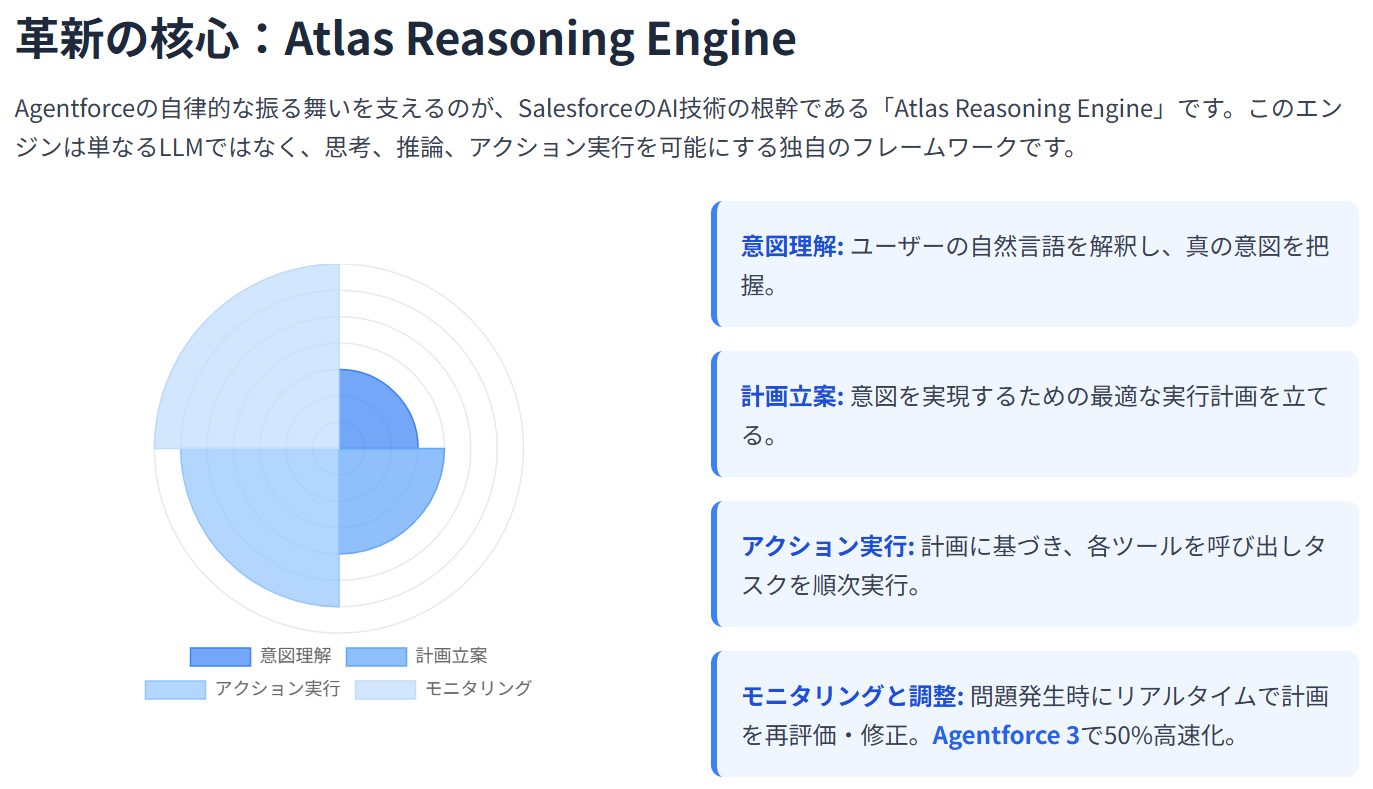Screen dimensions: 1373x789
Task: Click the bold 意図理解: card title
Action: (x=793, y=246)
